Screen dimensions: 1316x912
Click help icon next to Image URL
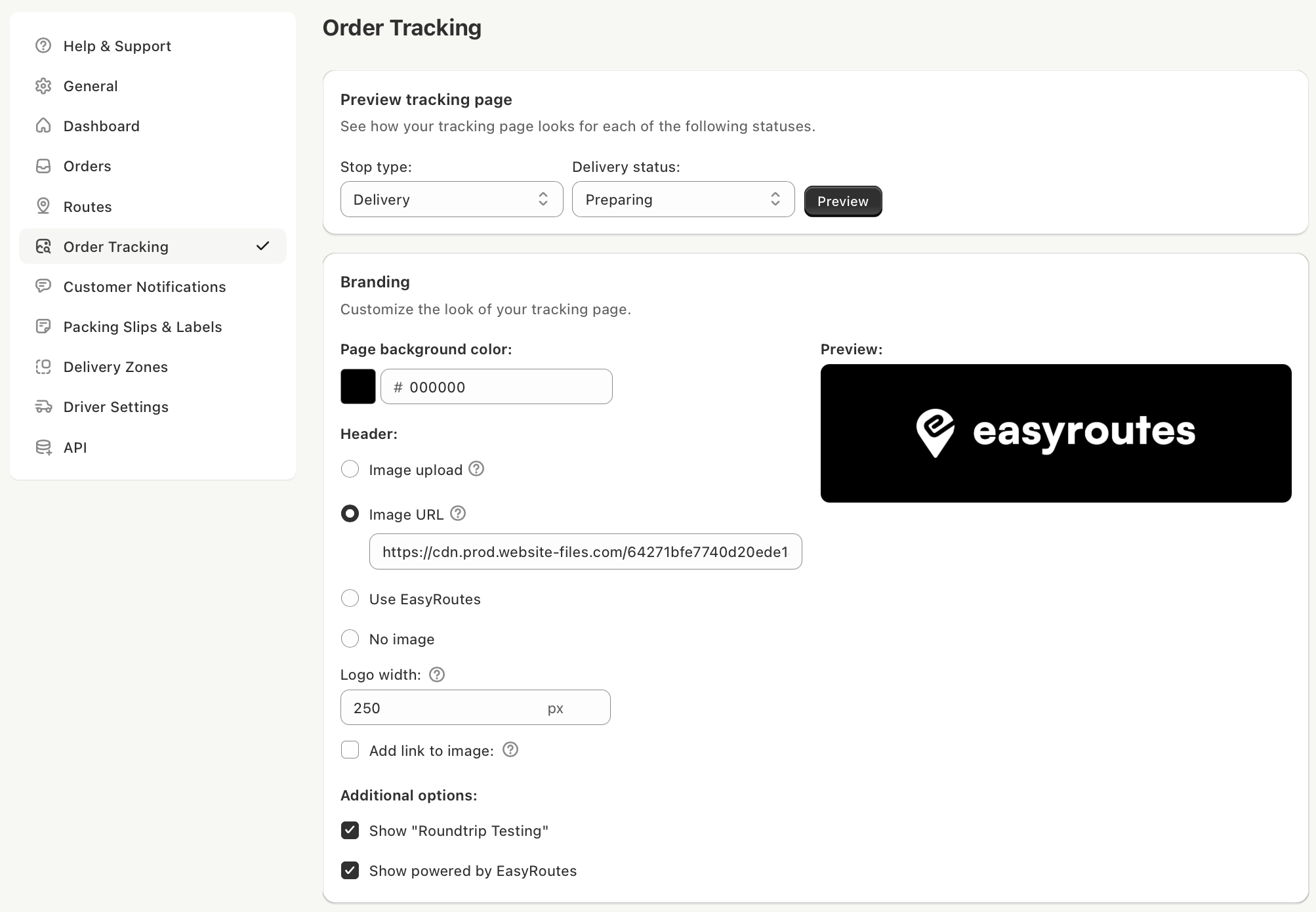coord(459,514)
